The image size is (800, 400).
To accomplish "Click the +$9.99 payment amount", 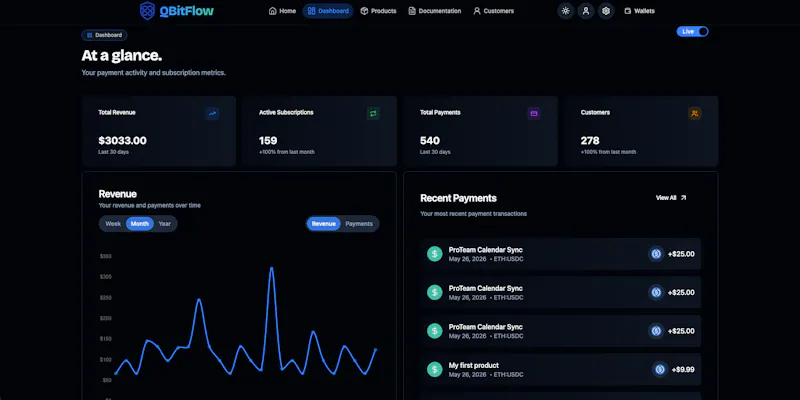I will click(683, 369).
